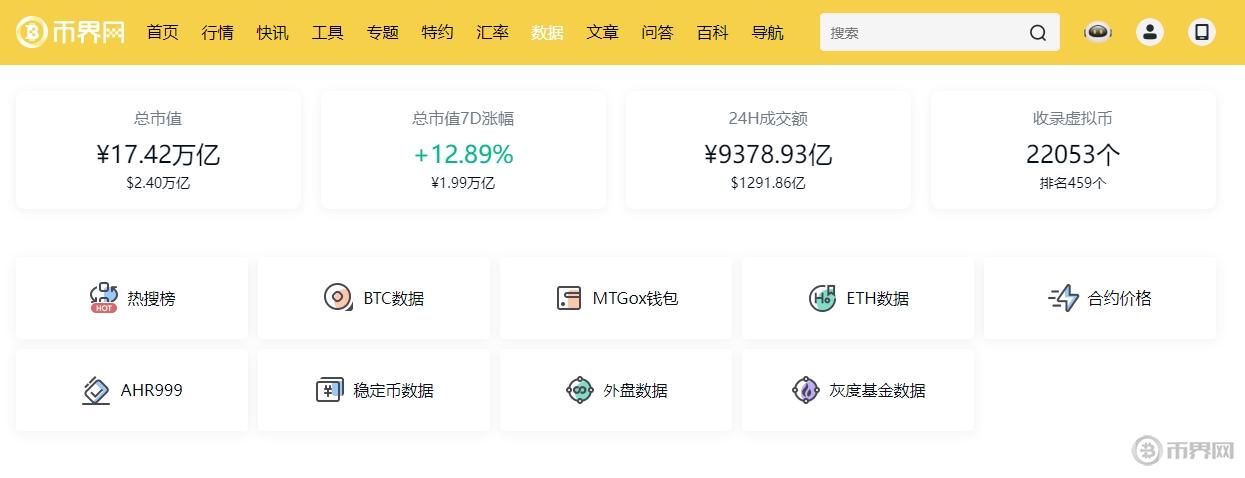Click the 排名459个 text
This screenshot has height=478, width=1245.
click(1073, 183)
